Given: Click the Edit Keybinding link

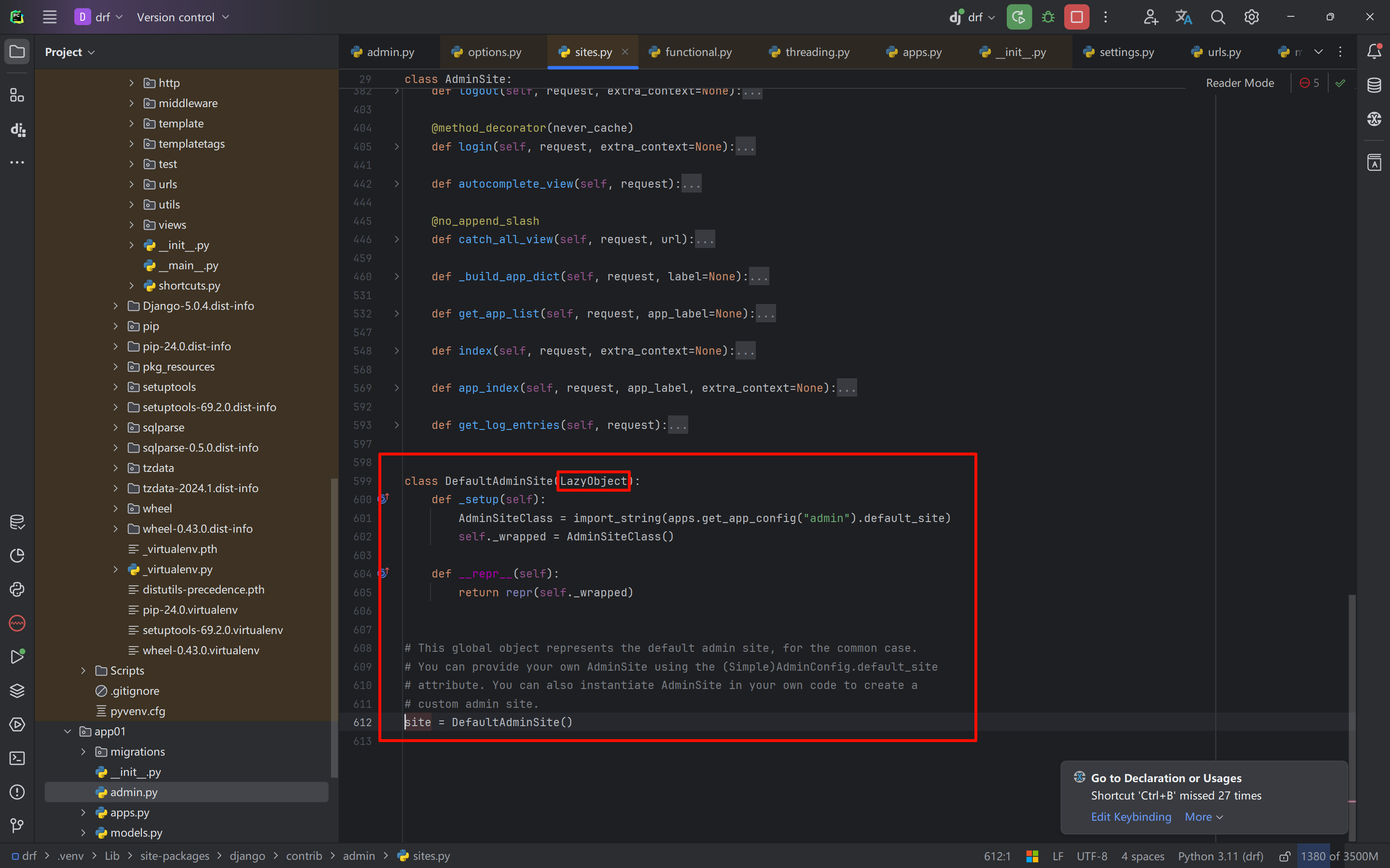Looking at the screenshot, I should pos(1130,816).
